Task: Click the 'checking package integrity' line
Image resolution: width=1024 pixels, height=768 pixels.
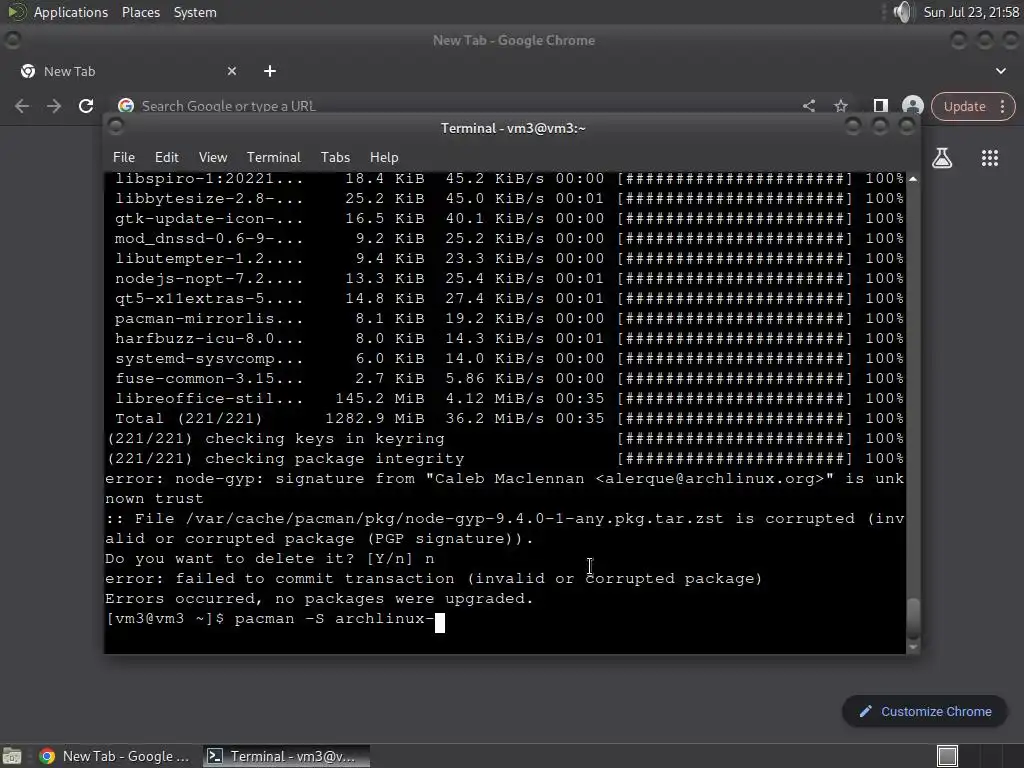Action: (x=505, y=458)
